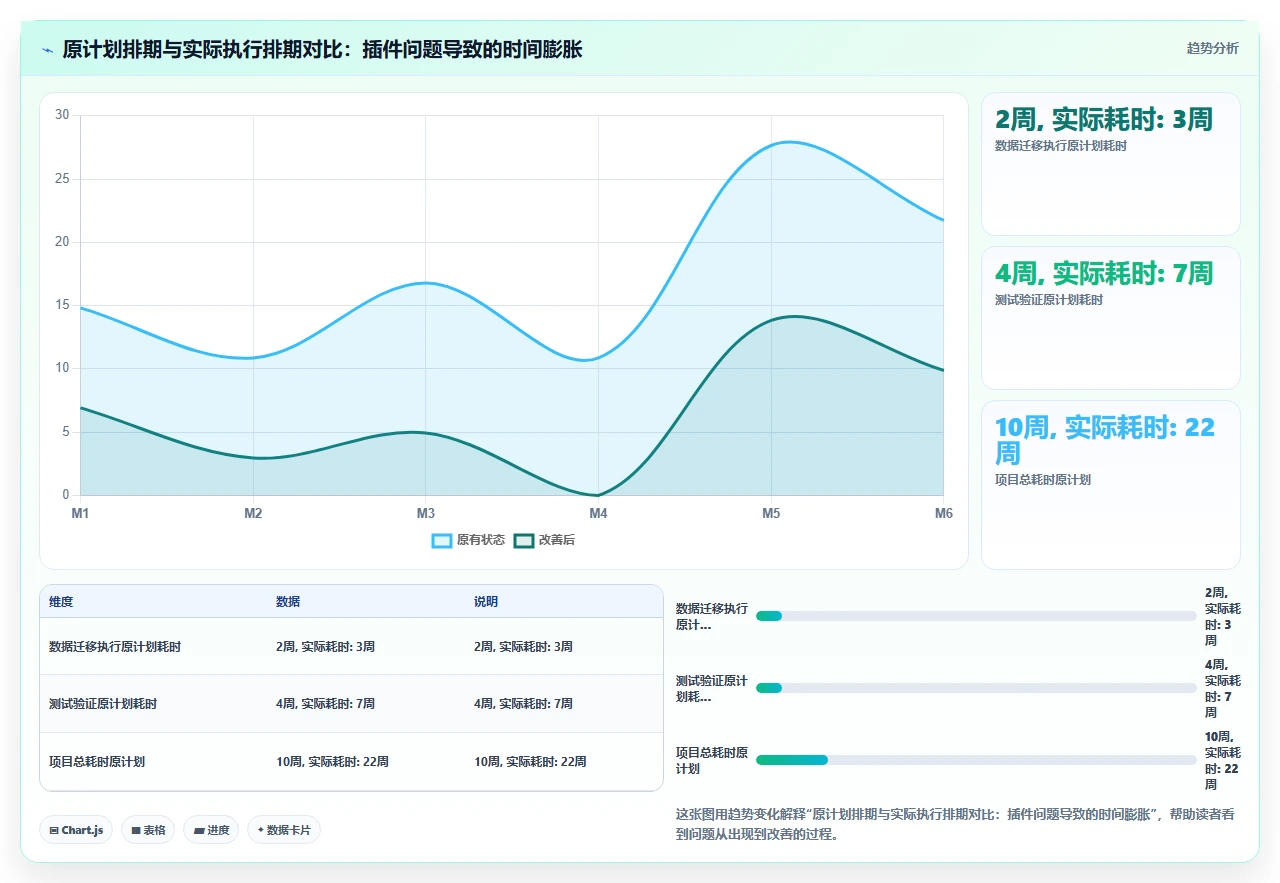Click 4周, 实际耗时: 7周 in 数据 column
The height and width of the screenshot is (883, 1280).
point(325,704)
